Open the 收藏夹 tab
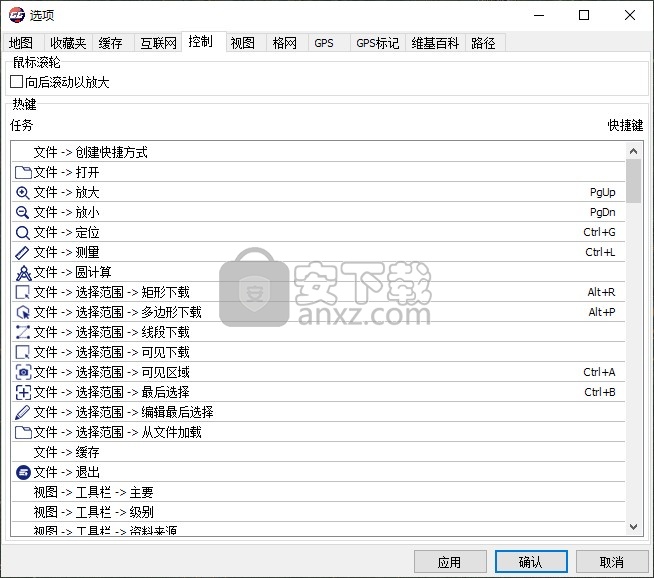The height and width of the screenshot is (578, 654). coord(68,43)
